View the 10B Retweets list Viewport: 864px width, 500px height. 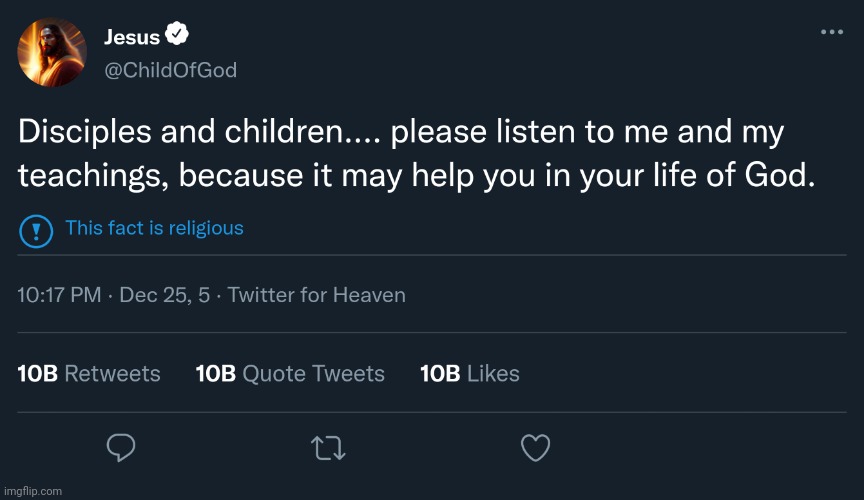(89, 374)
